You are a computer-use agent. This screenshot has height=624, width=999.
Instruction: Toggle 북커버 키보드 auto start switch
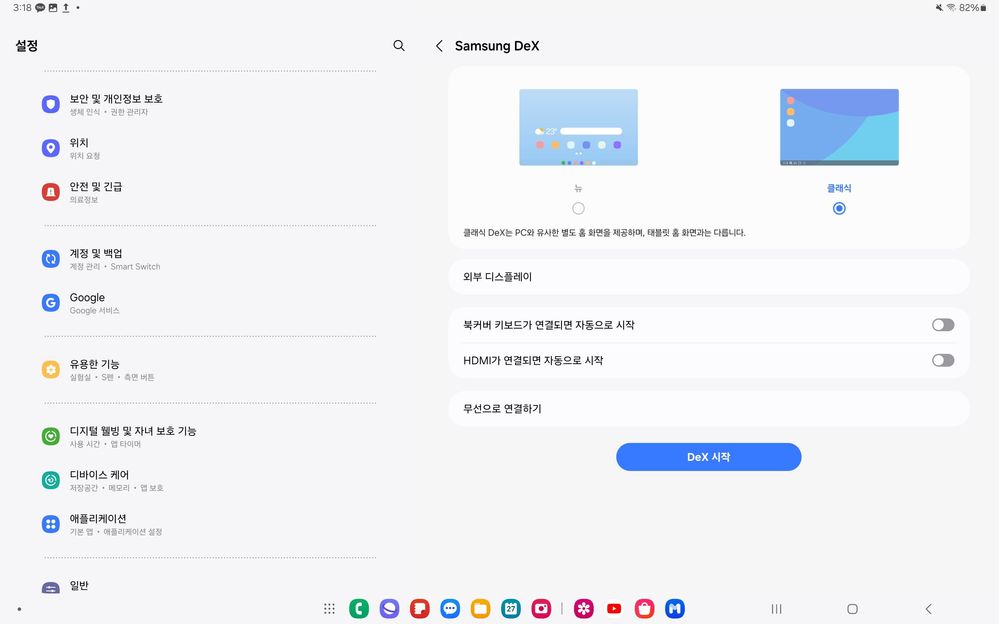coord(943,325)
